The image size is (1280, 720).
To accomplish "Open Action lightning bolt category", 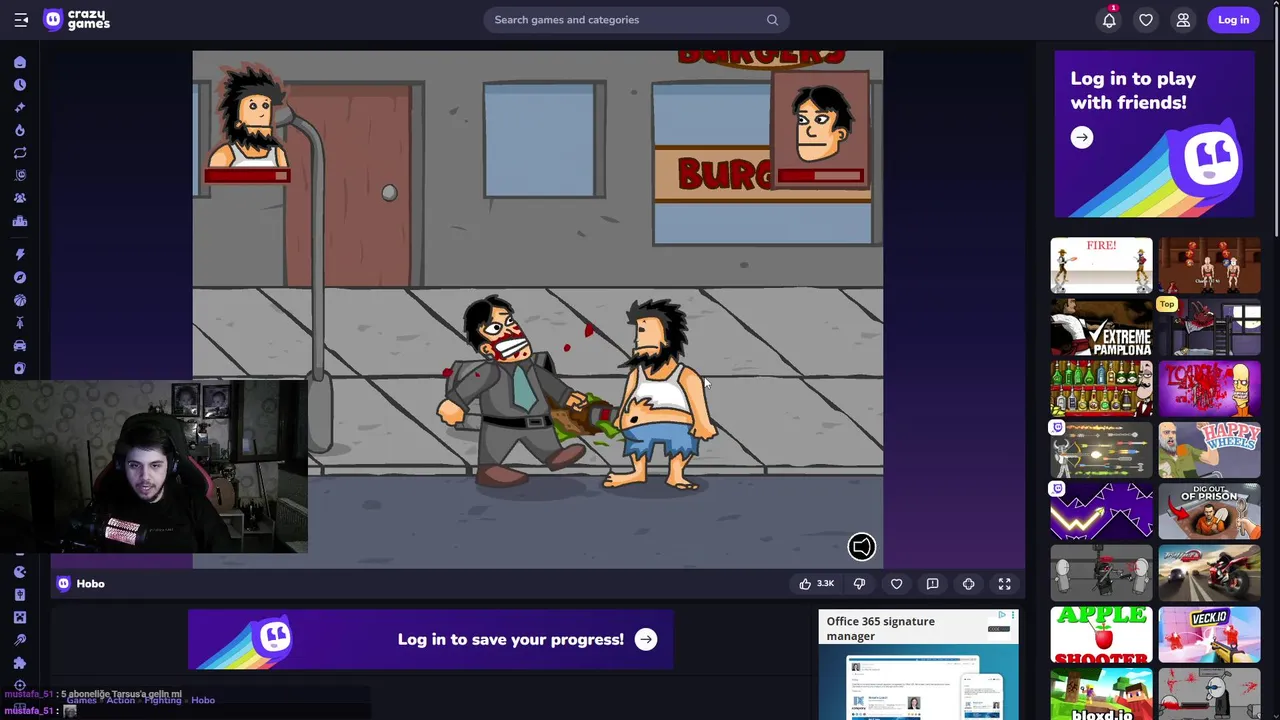I will tap(20, 255).
